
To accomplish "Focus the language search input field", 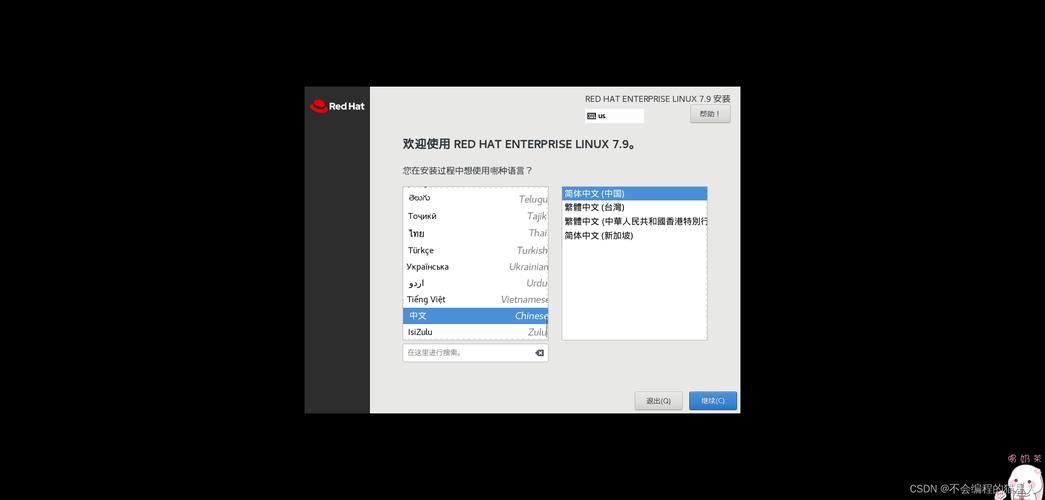I will tap(475, 353).
